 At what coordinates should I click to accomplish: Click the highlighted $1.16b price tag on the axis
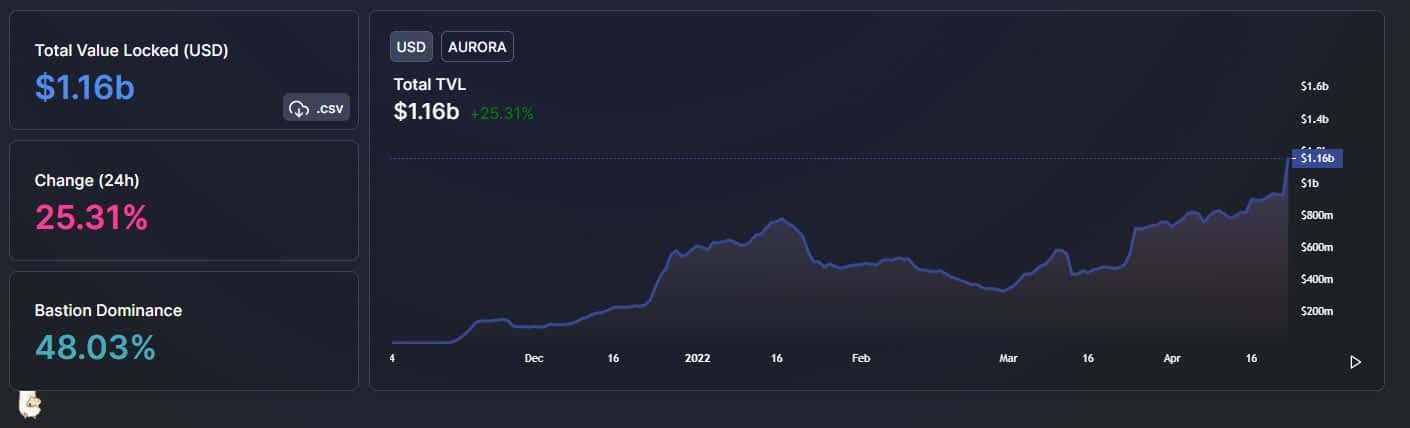tap(1317, 158)
